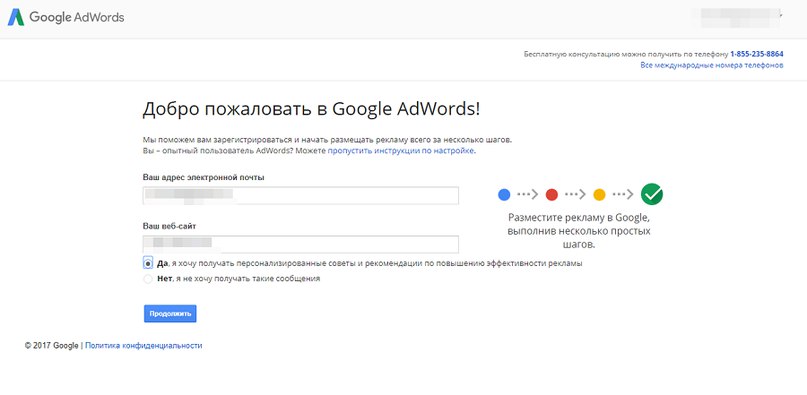The width and height of the screenshot is (807, 395).
Task: Click the red step circle icon
Action: click(552, 195)
